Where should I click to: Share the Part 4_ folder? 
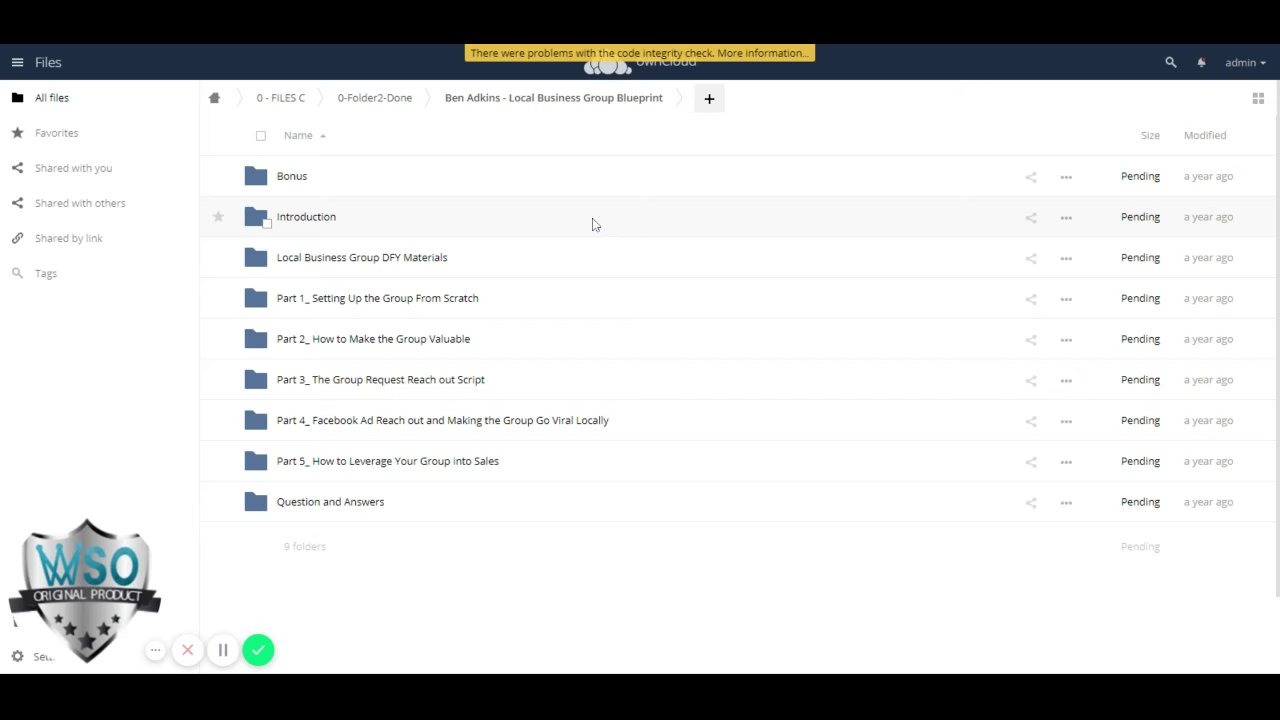tap(1031, 421)
